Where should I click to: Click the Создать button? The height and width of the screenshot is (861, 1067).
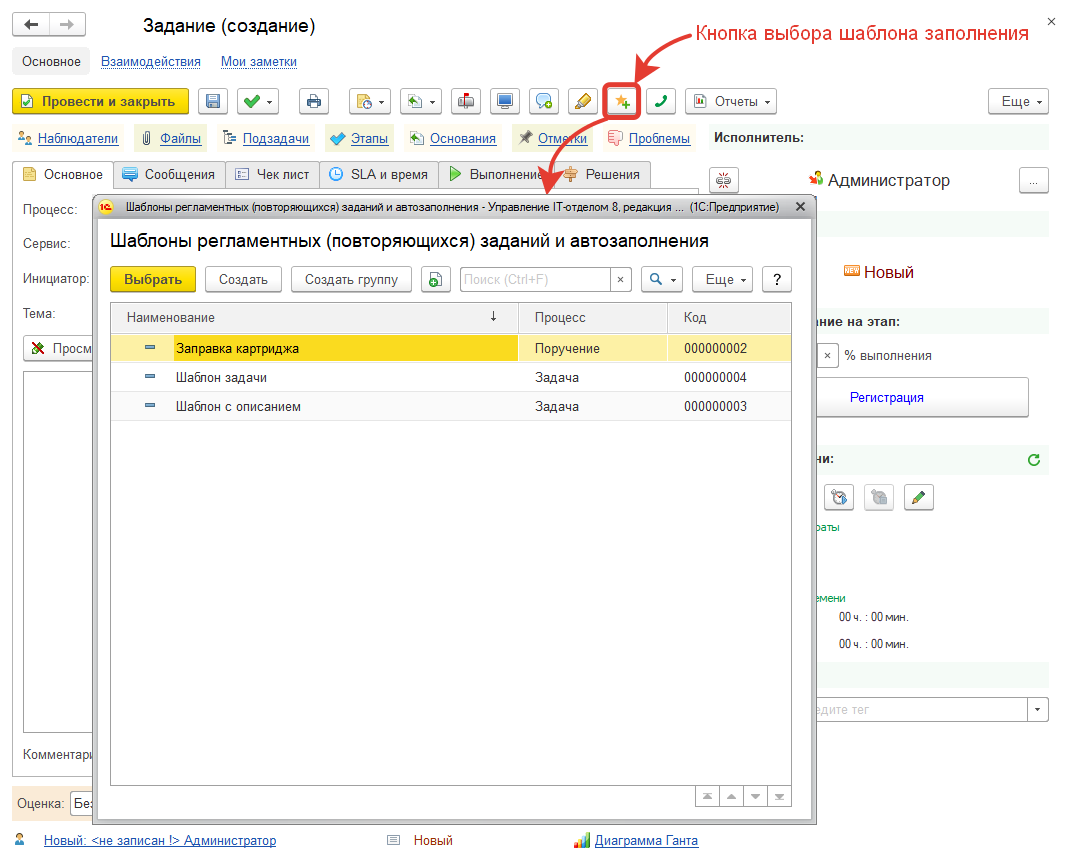(x=243, y=279)
